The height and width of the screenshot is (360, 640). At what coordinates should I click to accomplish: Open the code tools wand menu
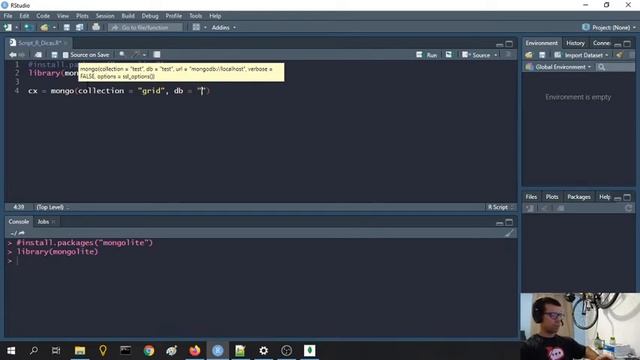(x=138, y=55)
